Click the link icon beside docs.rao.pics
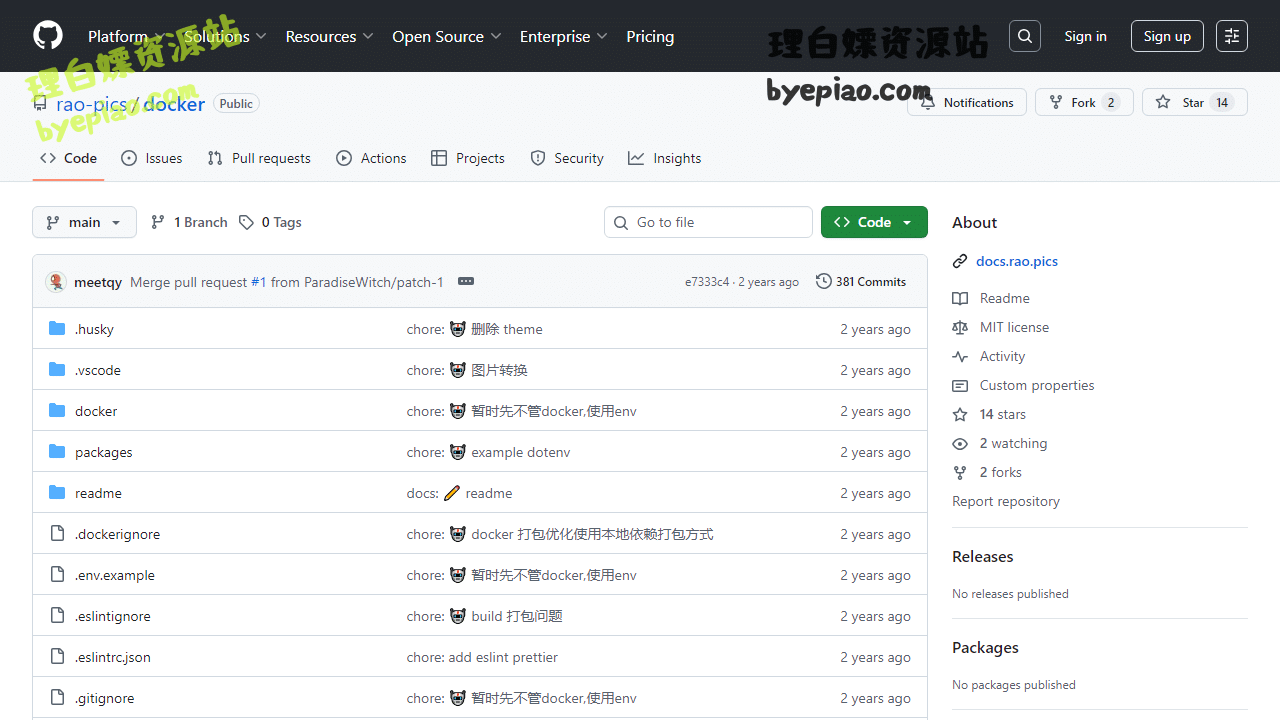 (960, 261)
